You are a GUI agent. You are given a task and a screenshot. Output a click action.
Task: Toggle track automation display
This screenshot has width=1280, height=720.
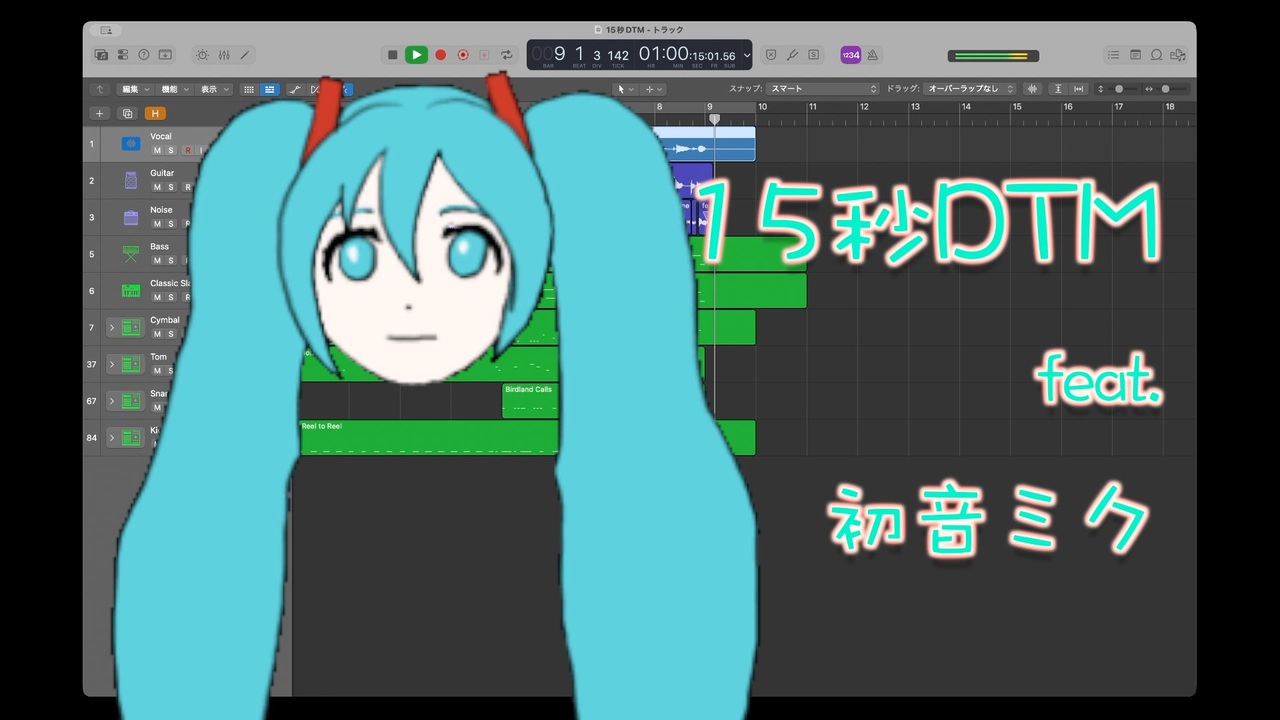point(295,89)
